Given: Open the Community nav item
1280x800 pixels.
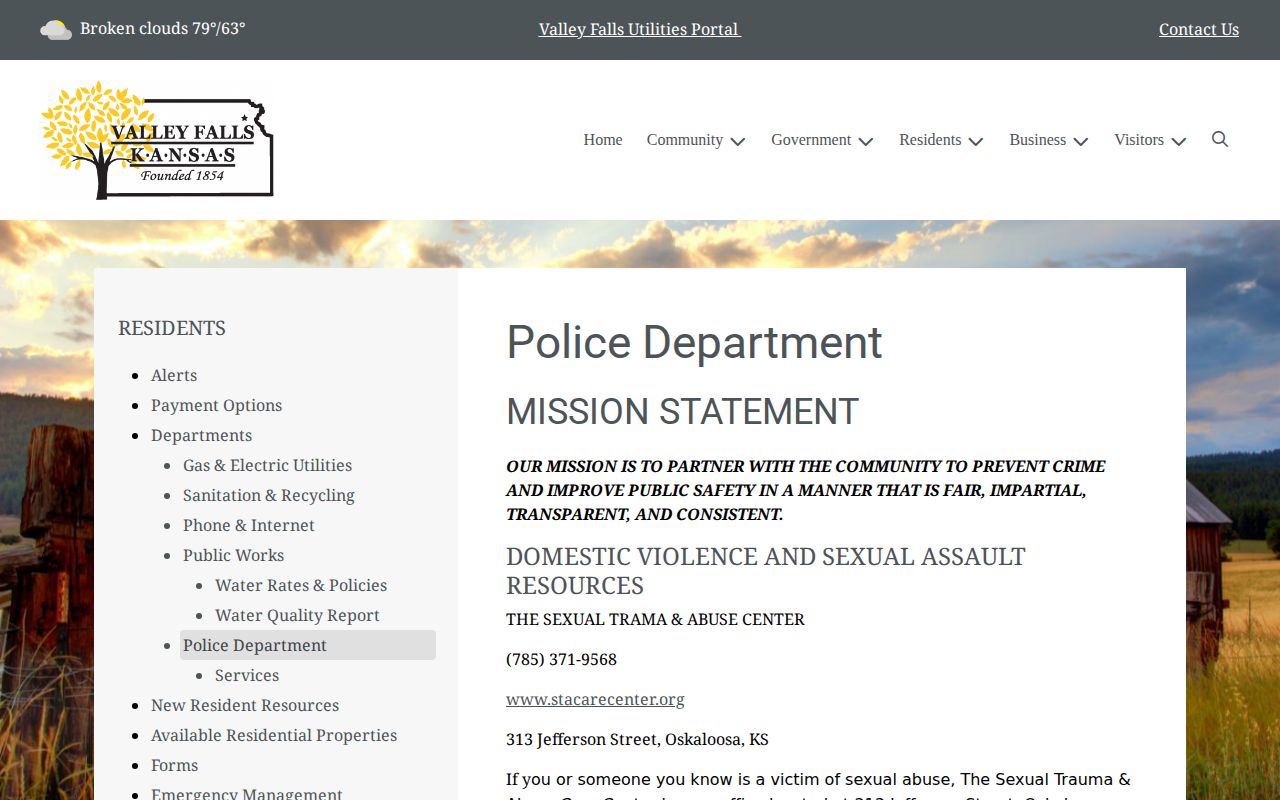Looking at the screenshot, I should (x=685, y=140).
